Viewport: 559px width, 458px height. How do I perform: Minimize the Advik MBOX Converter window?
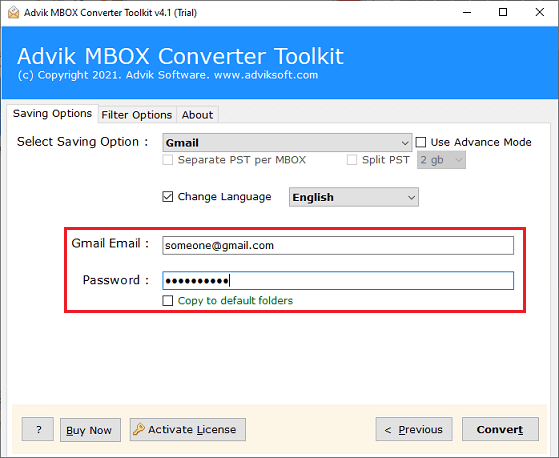(467, 12)
